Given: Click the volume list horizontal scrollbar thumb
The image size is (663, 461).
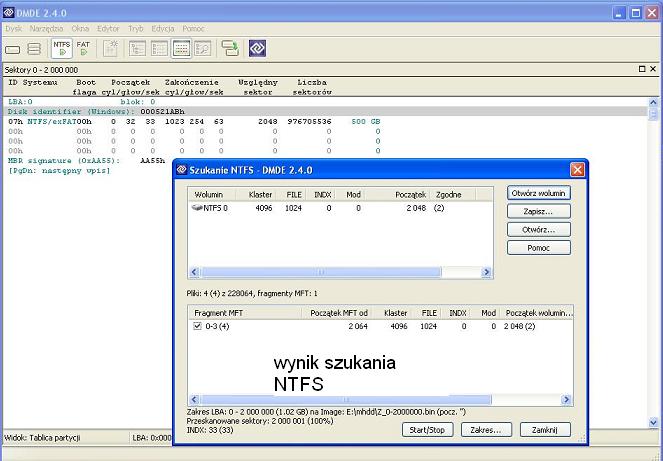Looking at the screenshot, I should [x=321, y=272].
